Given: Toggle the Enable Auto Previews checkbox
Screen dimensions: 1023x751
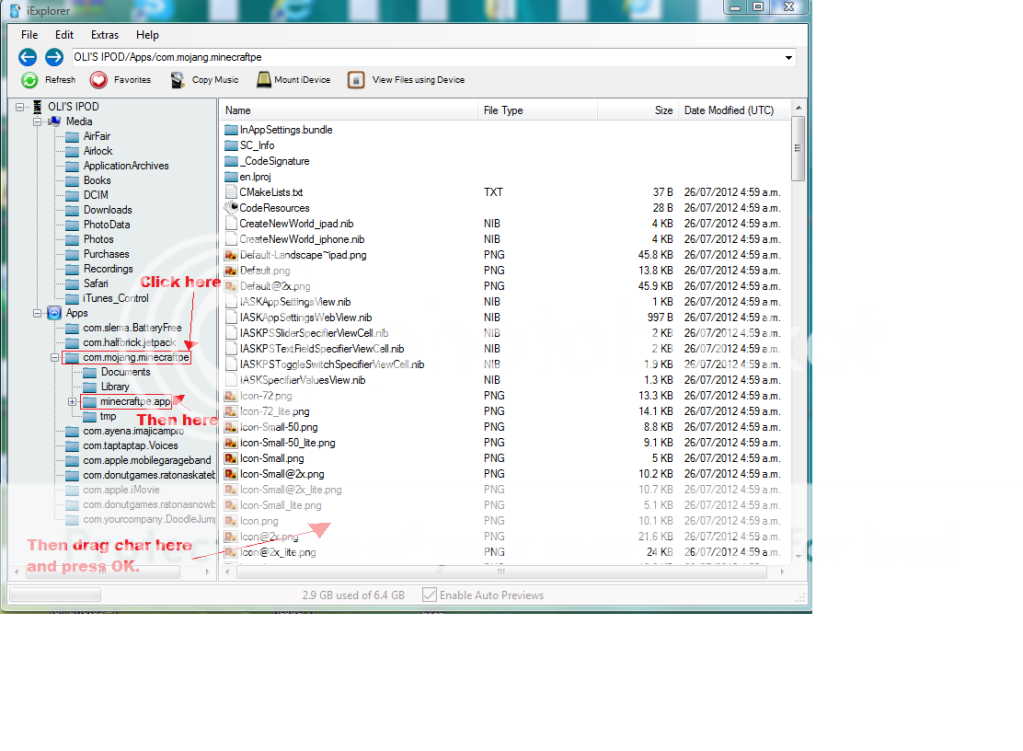Looking at the screenshot, I should click(x=429, y=595).
